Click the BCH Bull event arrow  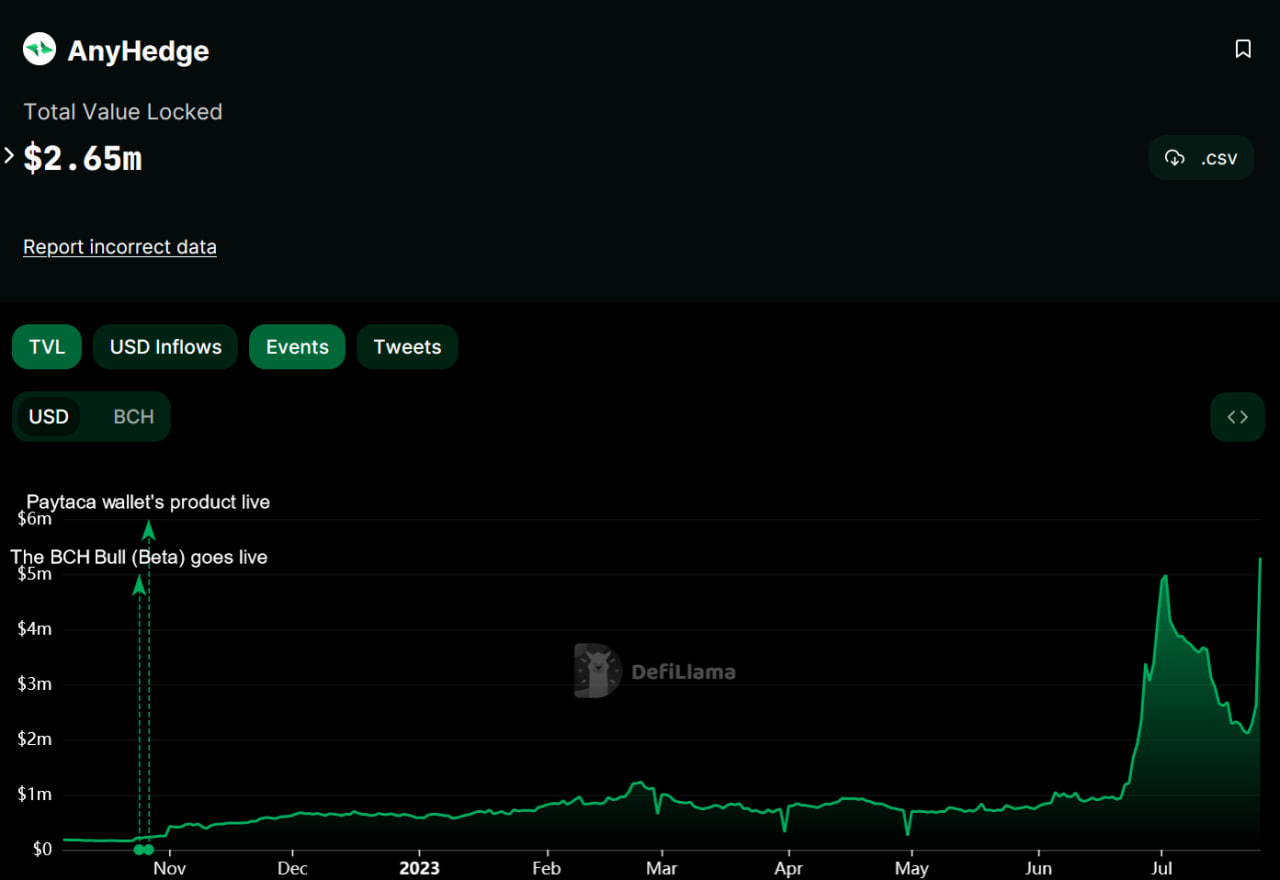139,585
